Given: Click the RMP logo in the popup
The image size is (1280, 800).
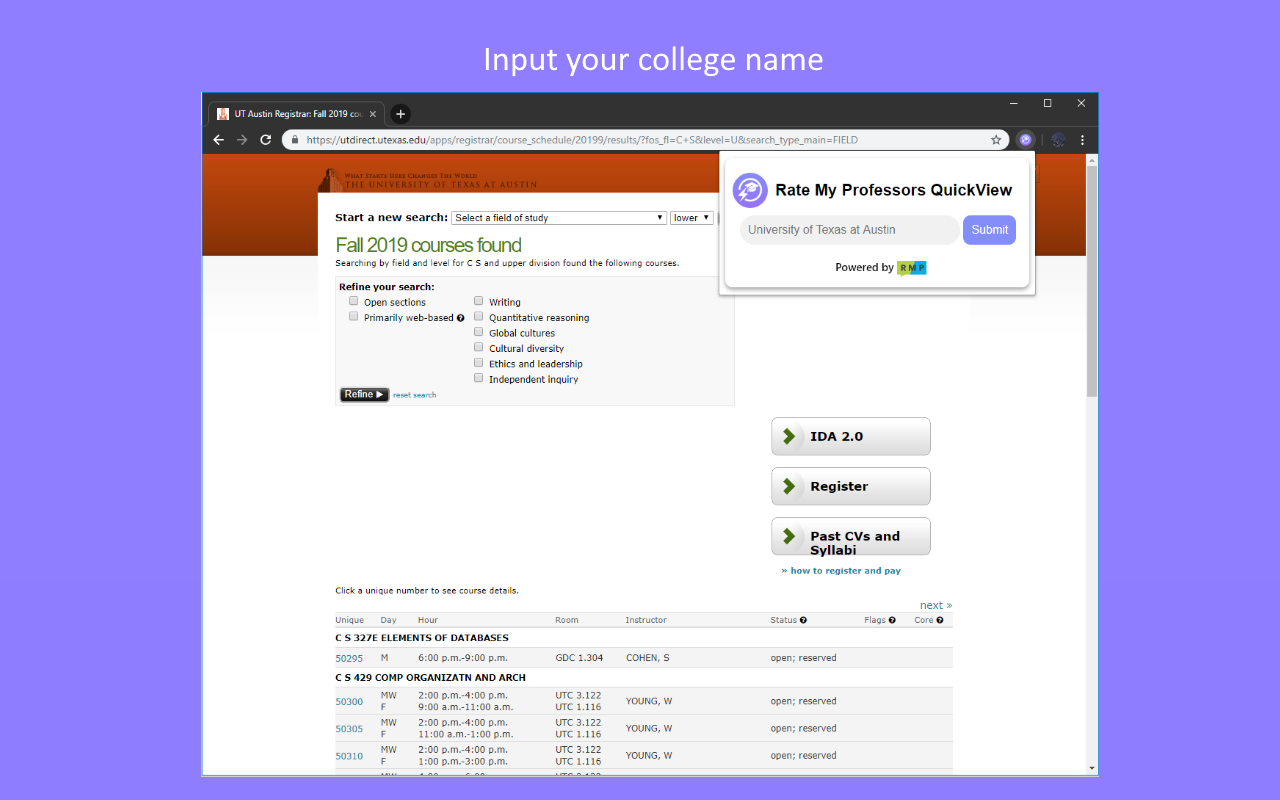Looking at the screenshot, I should [x=912, y=268].
